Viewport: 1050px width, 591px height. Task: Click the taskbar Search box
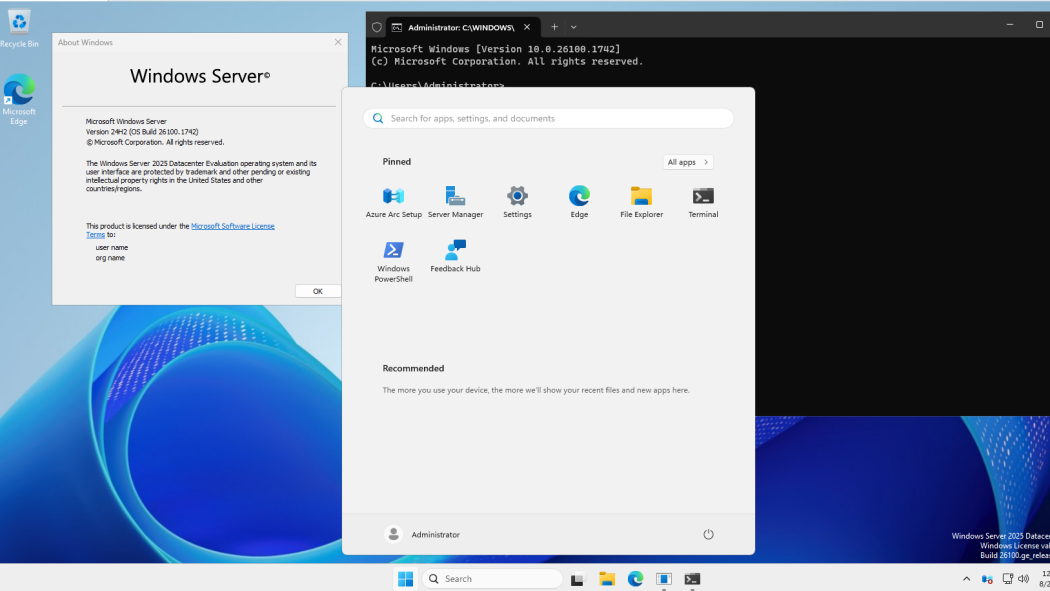492,579
